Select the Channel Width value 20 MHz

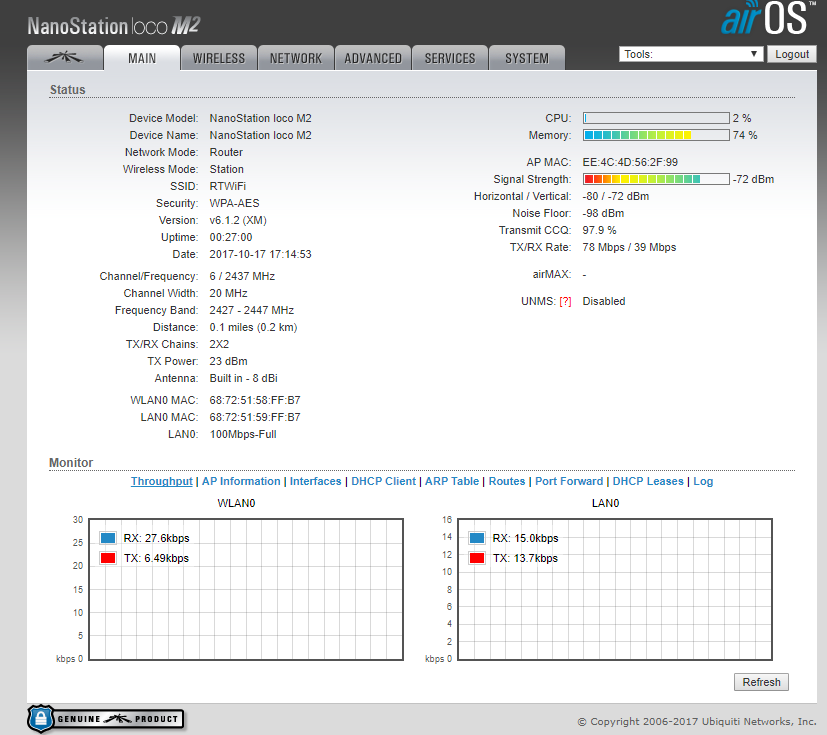pos(228,293)
